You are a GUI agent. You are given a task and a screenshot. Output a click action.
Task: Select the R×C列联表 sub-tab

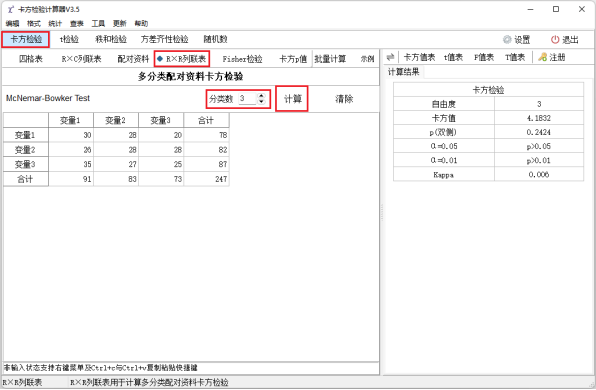(x=81, y=59)
